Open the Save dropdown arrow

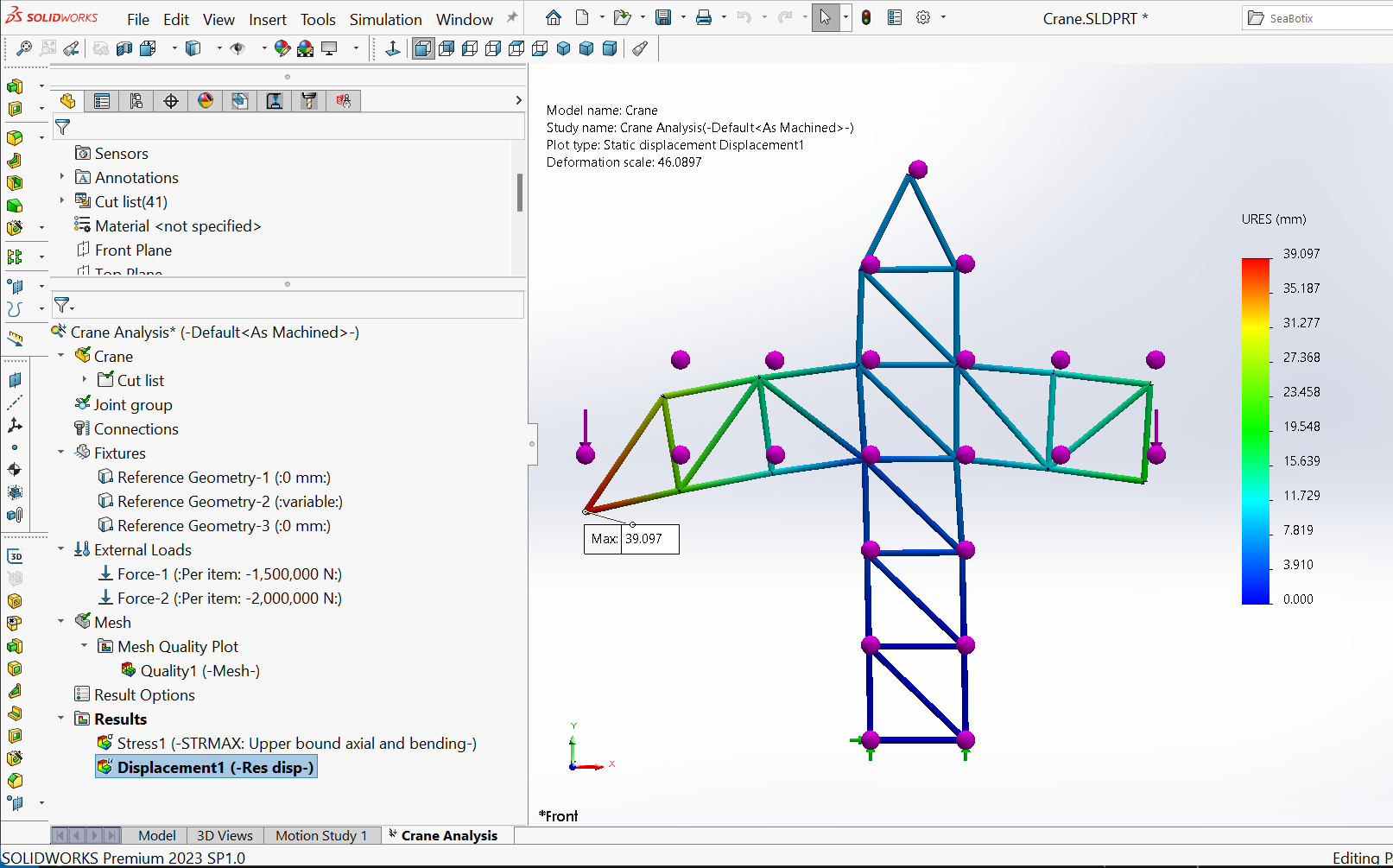tap(683, 17)
